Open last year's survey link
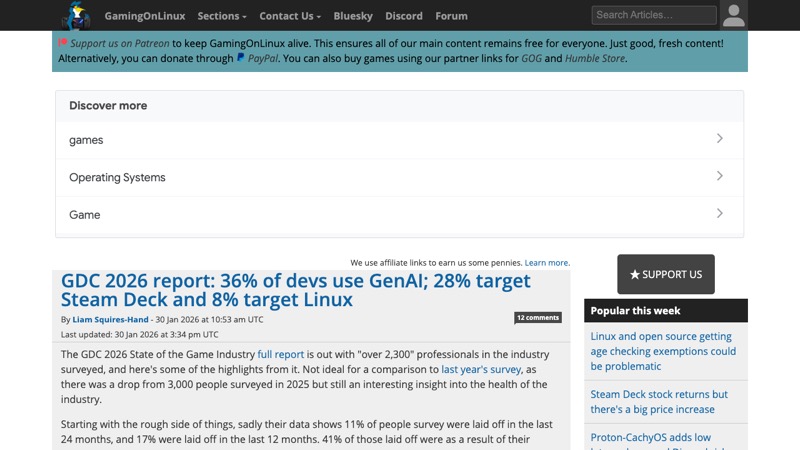The image size is (800, 450). click(481, 369)
